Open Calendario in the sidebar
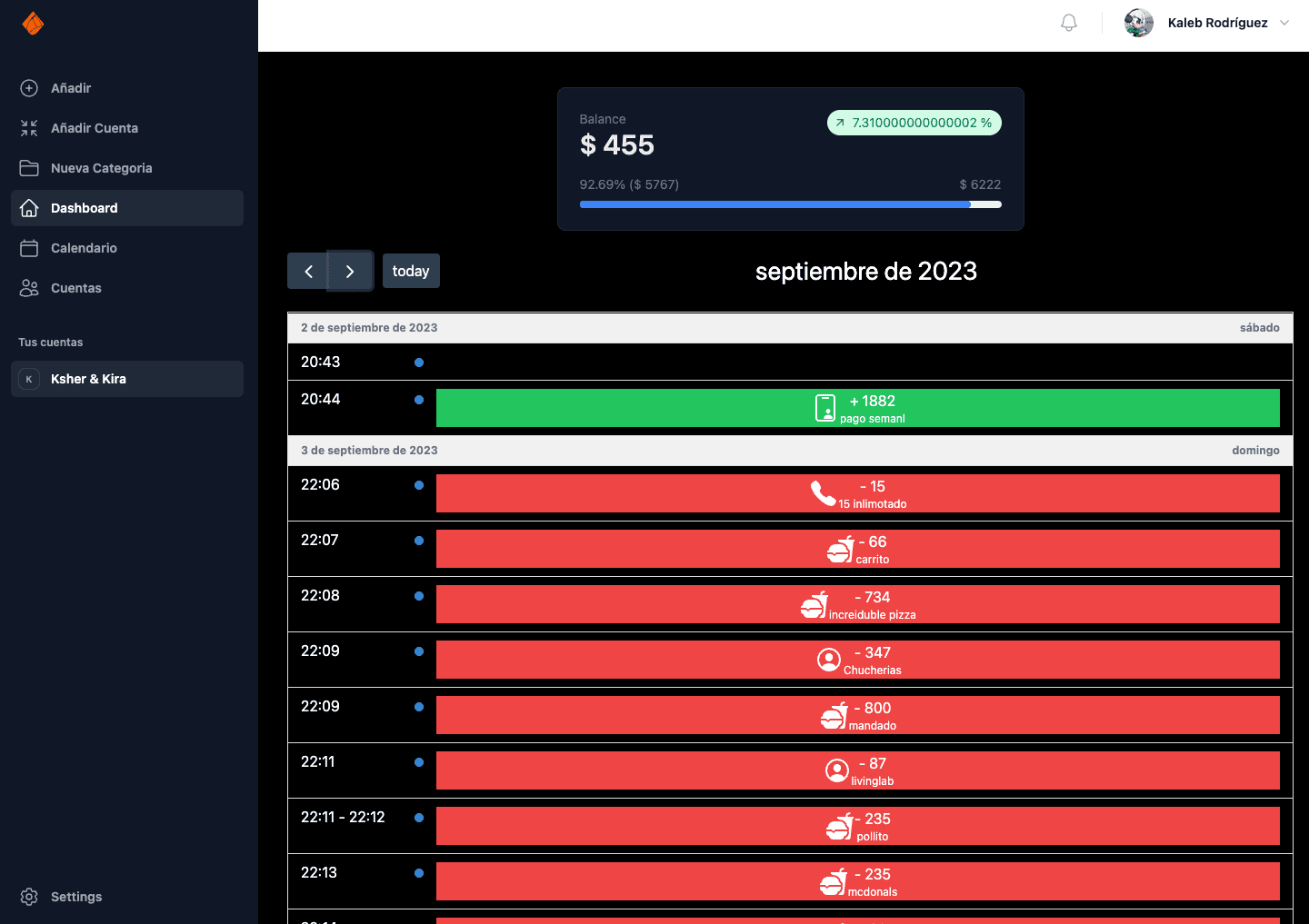This screenshot has height=924, width=1309. tap(84, 248)
